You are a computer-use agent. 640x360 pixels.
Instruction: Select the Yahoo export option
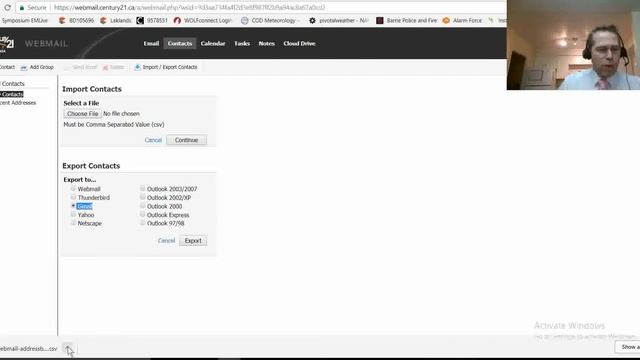73,214
